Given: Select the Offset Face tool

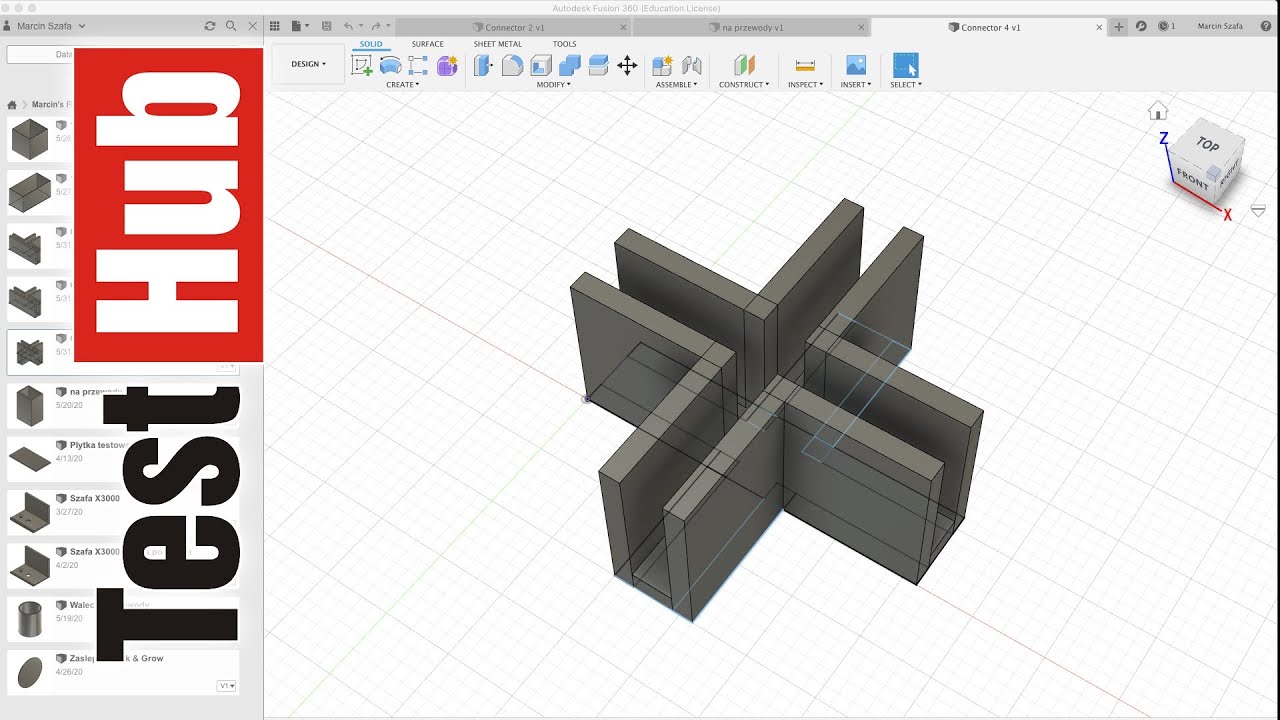Looking at the screenshot, I should point(598,66).
